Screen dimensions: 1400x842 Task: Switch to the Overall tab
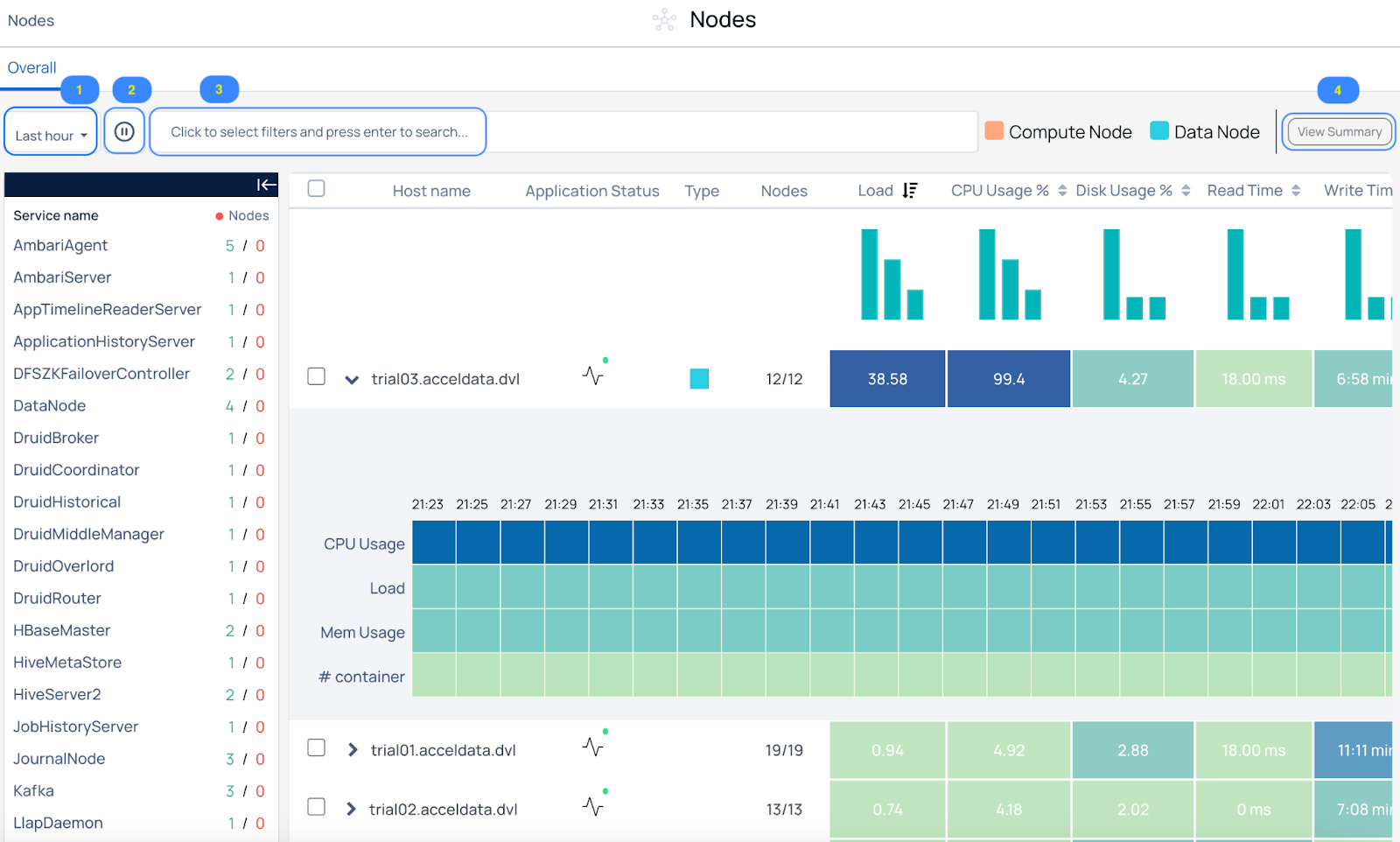coord(32,67)
